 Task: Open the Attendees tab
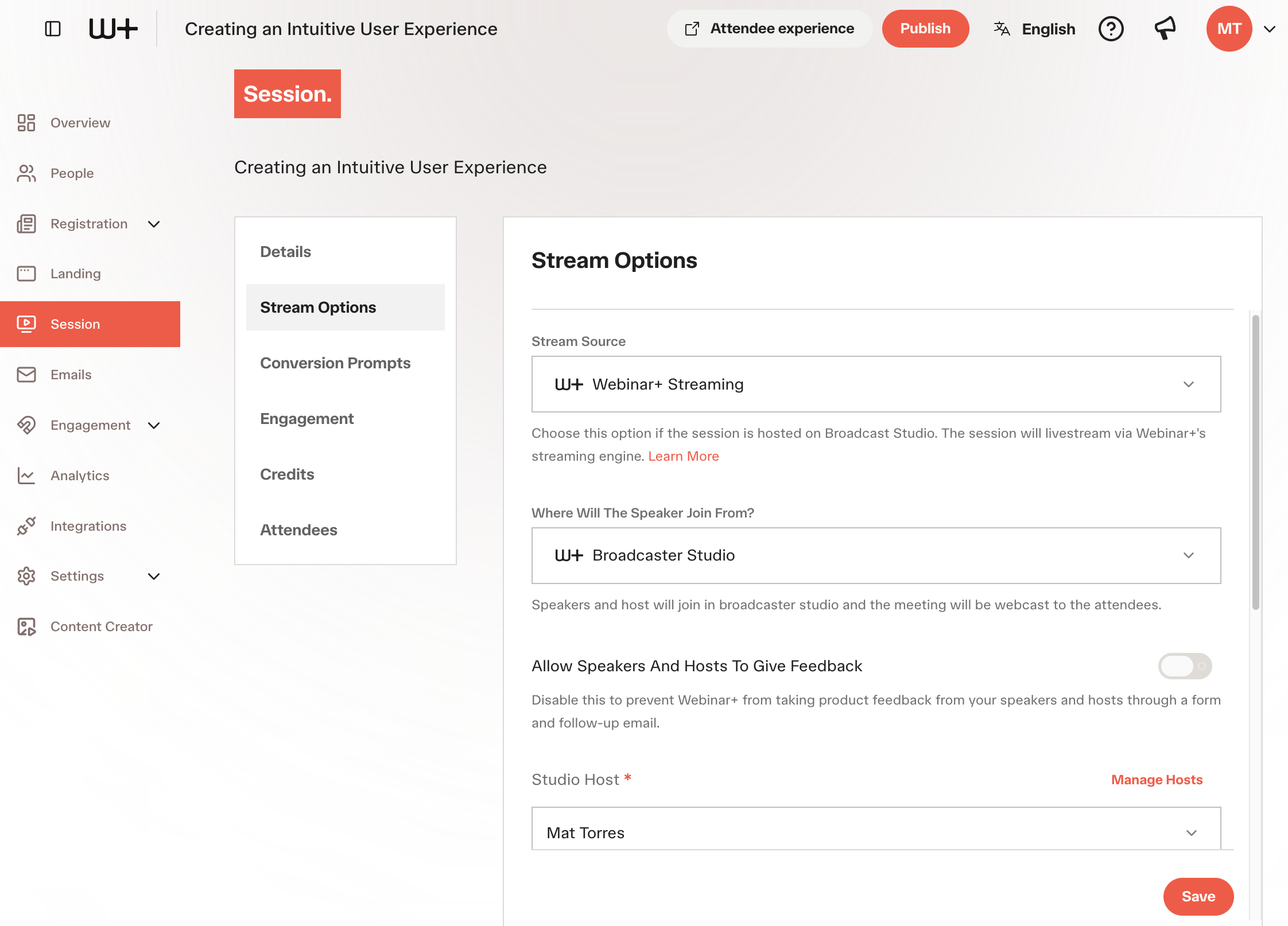tap(298, 530)
